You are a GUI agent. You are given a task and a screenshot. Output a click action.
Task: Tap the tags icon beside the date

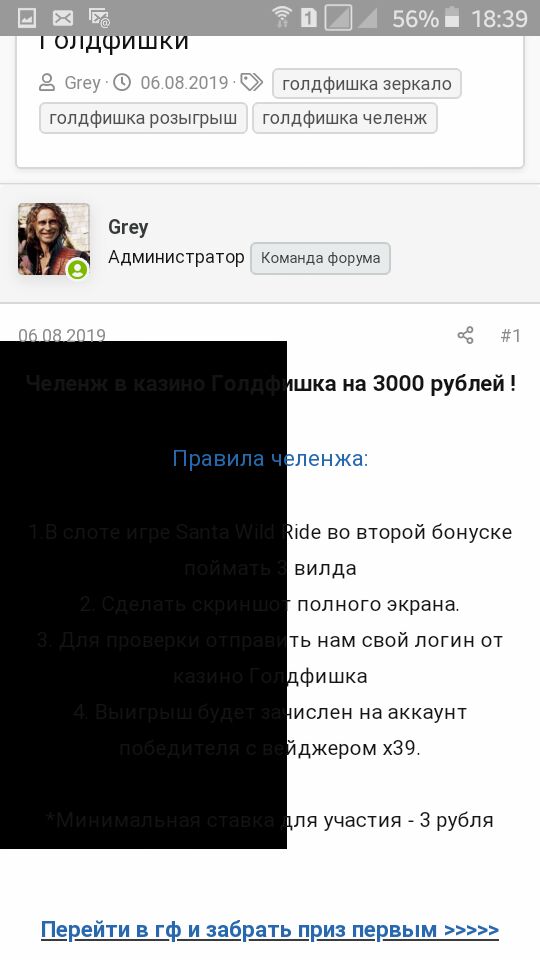click(x=251, y=82)
